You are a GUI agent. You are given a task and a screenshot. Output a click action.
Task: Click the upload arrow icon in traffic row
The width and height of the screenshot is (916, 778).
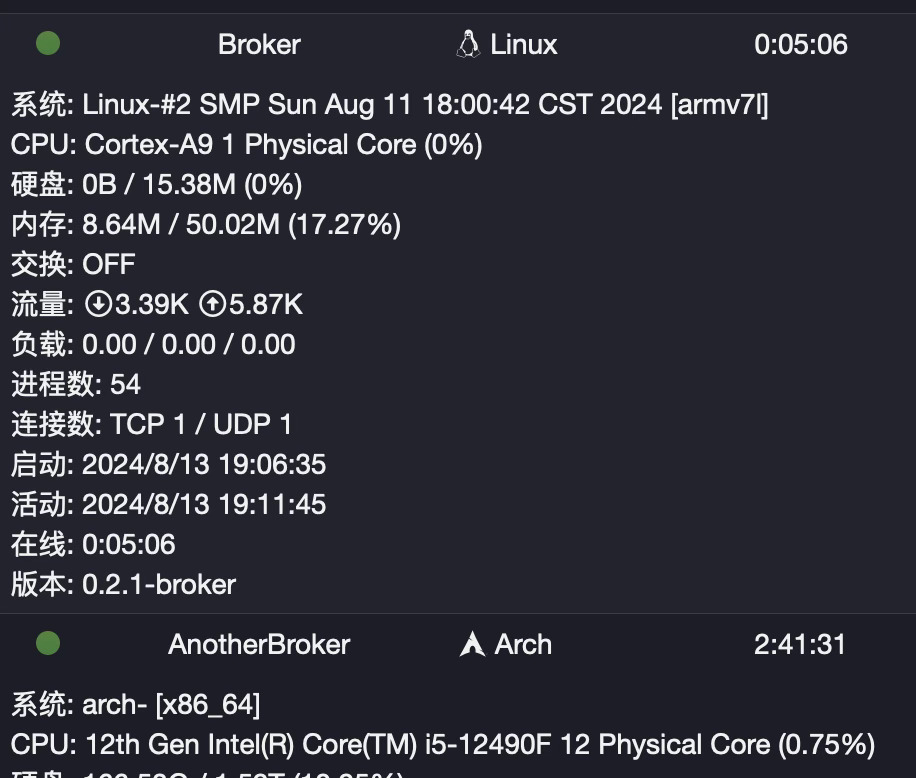213,304
